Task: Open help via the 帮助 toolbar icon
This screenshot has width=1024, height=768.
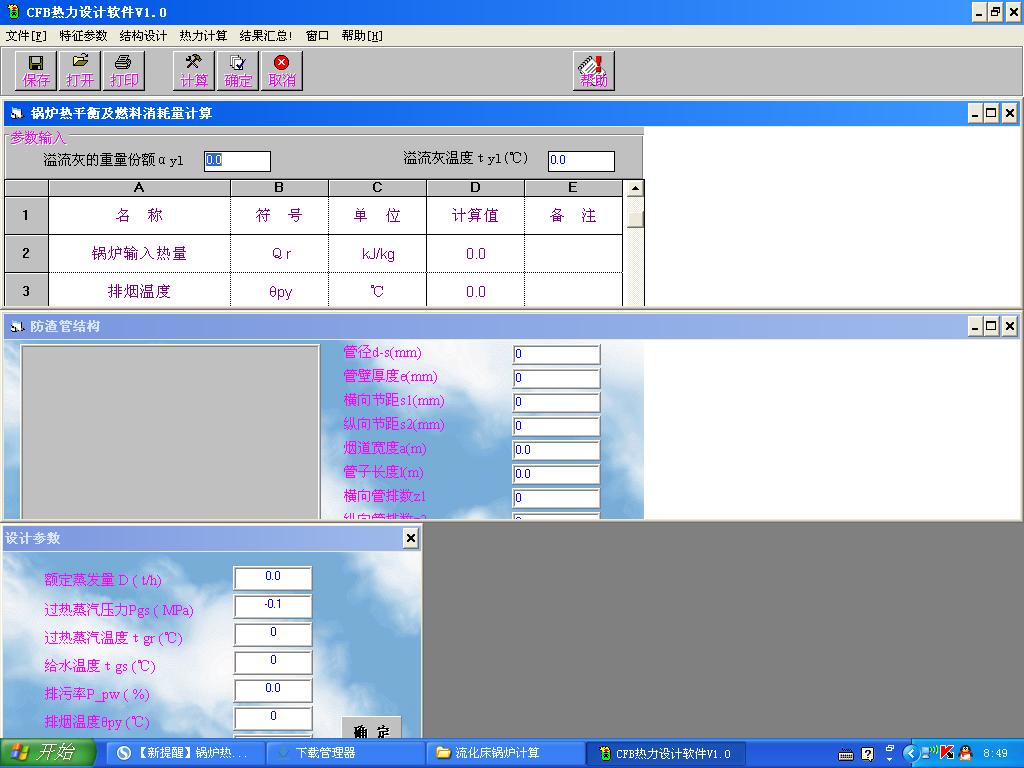Action: click(x=592, y=70)
